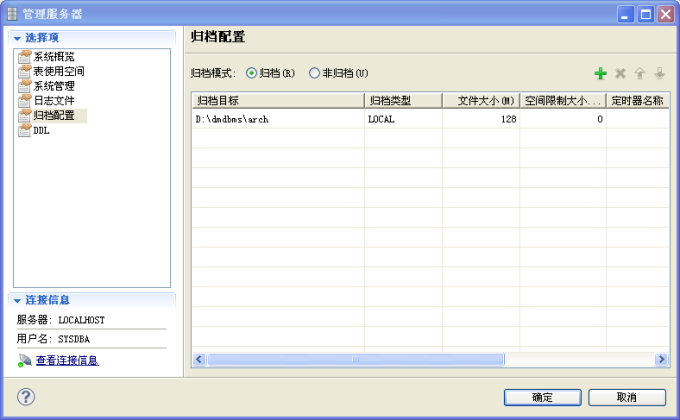The width and height of the screenshot is (680, 420).
Task: Open the 系统概览 page
Action: pos(54,56)
